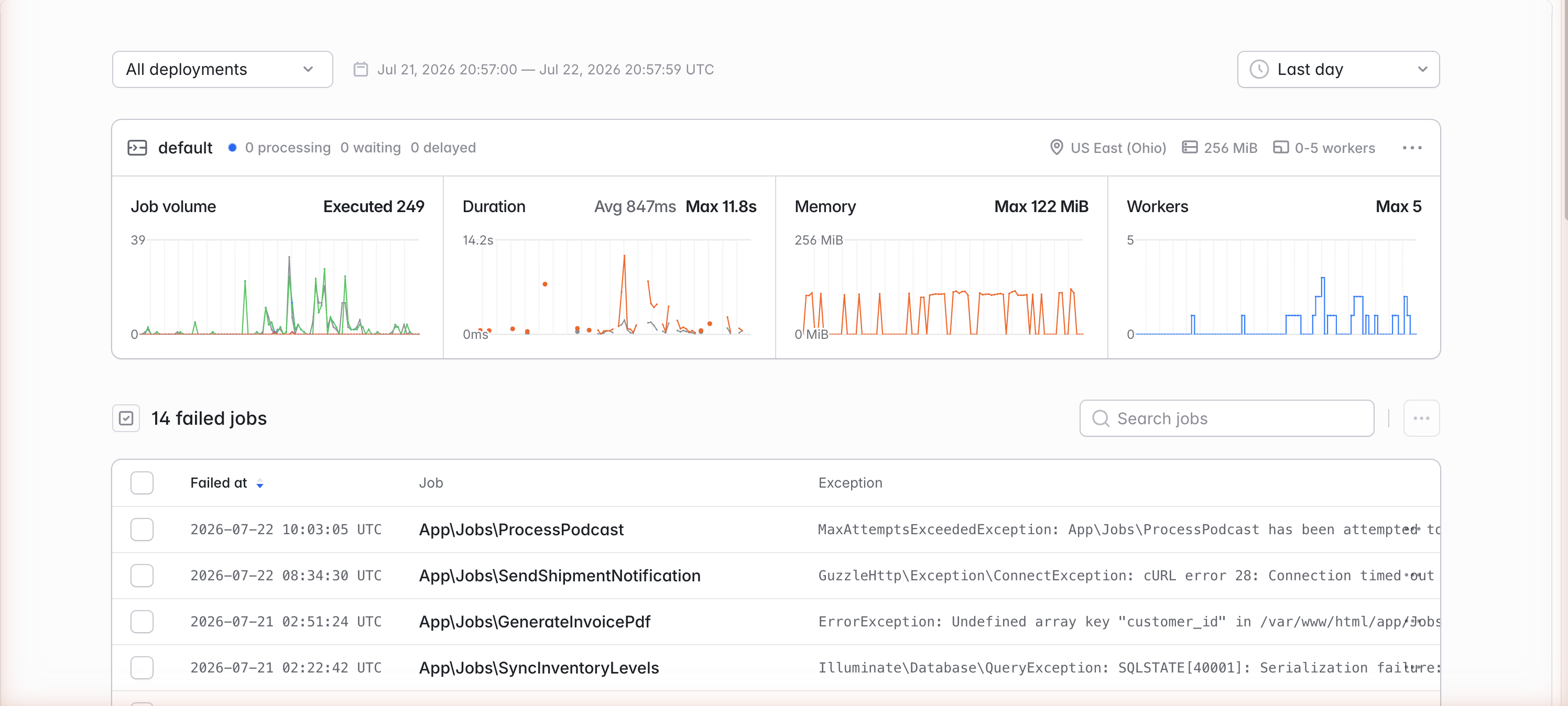This screenshot has height=706, width=1568.
Task: Click the date range Jul 21 to Jul 22 text
Action: click(x=546, y=69)
